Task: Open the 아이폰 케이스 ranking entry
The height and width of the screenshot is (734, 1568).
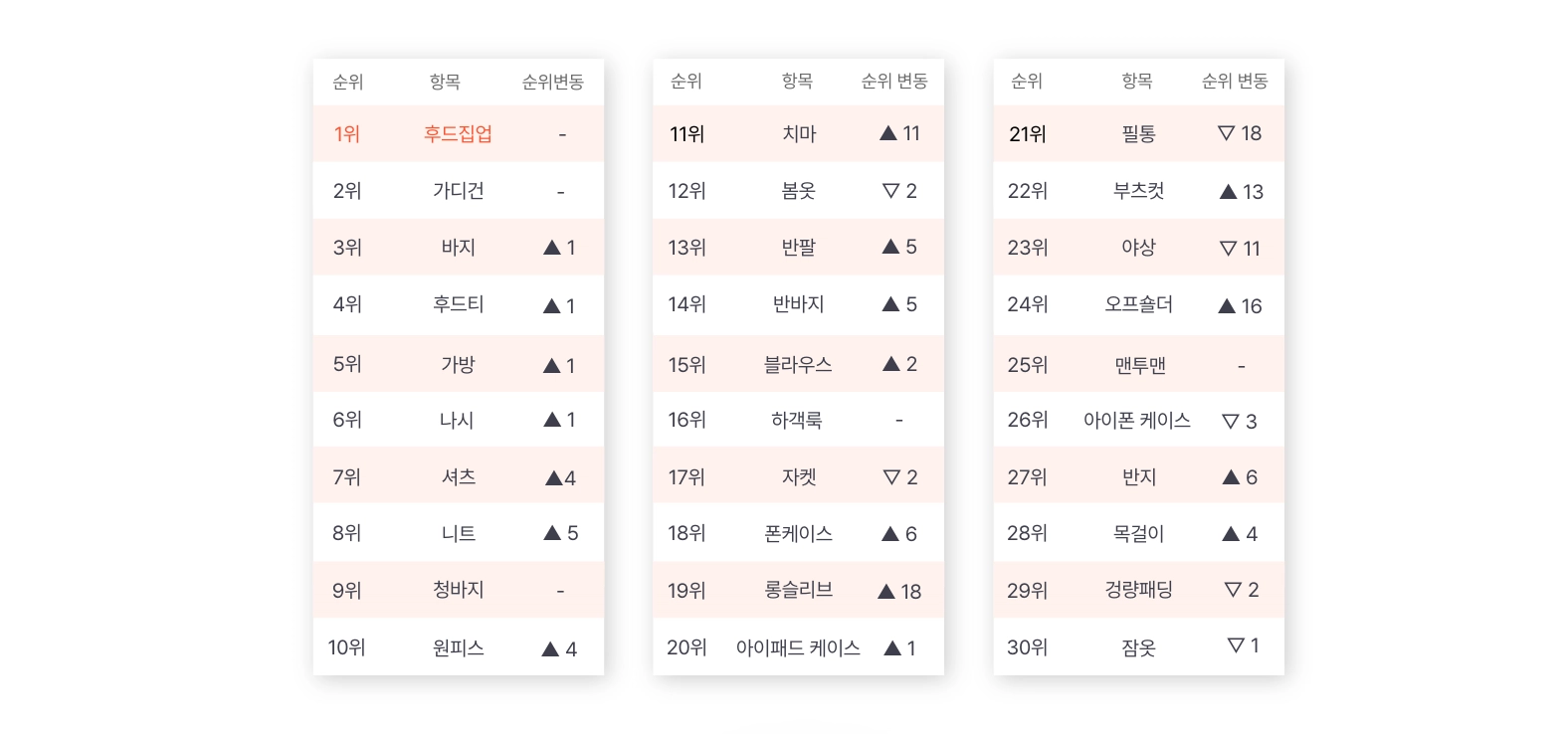Action: (1137, 421)
